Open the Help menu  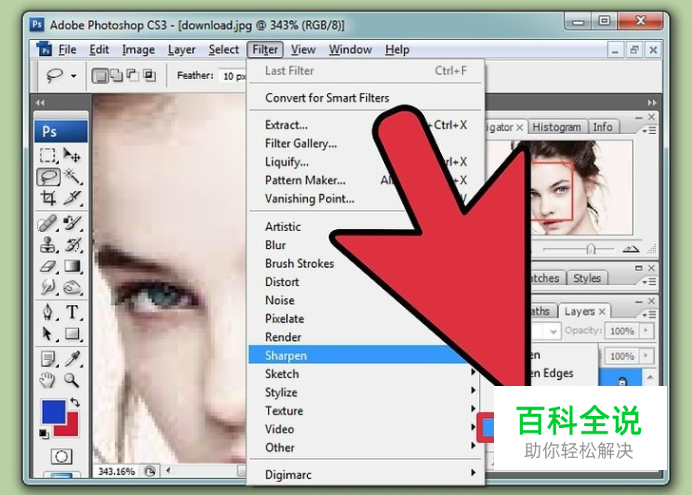click(397, 49)
